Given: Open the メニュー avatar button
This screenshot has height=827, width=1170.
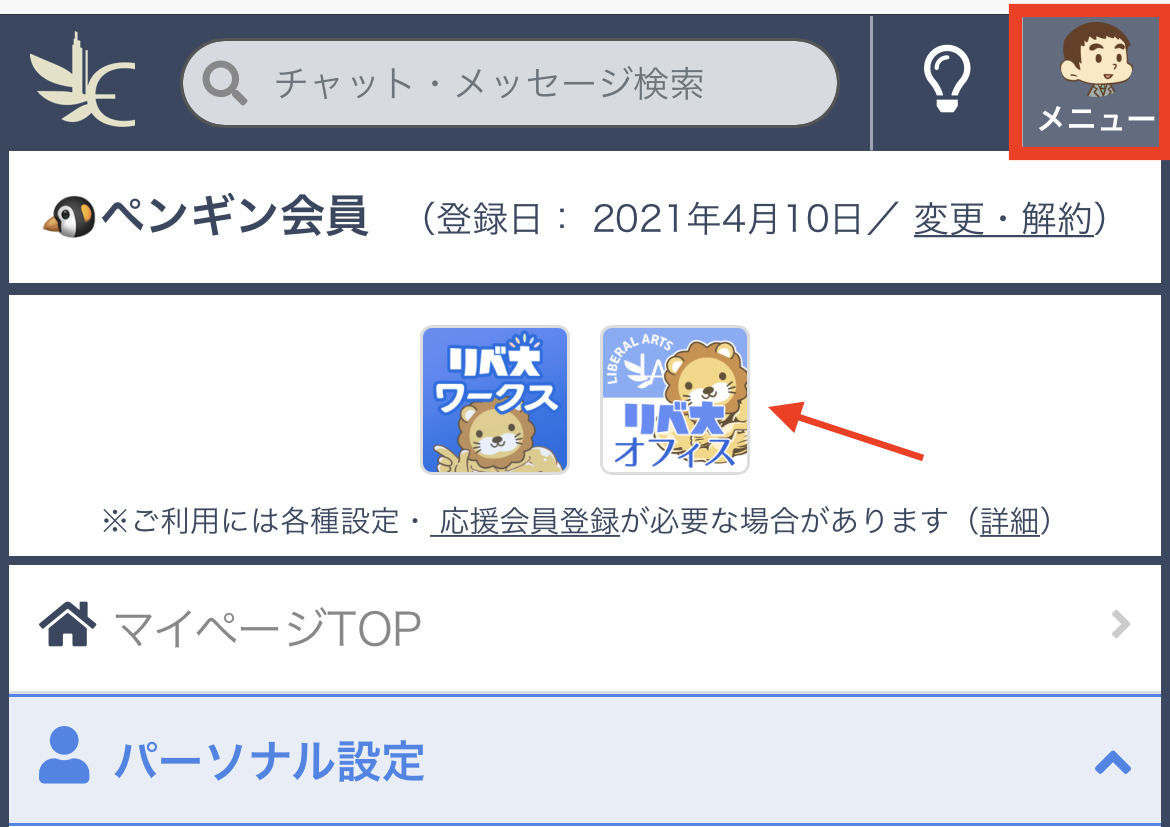Looking at the screenshot, I should (x=1090, y=82).
